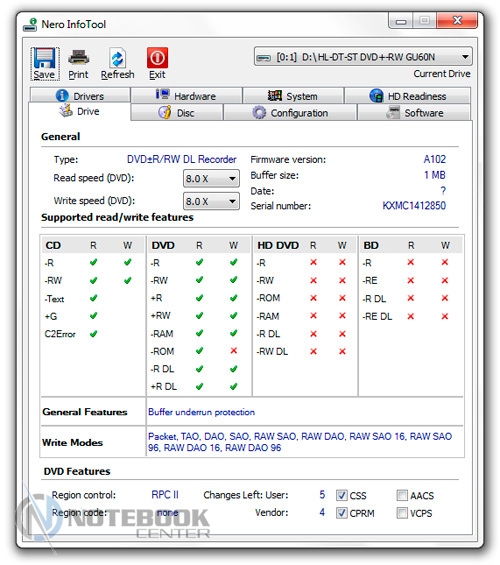Open the Software tab

[414, 113]
